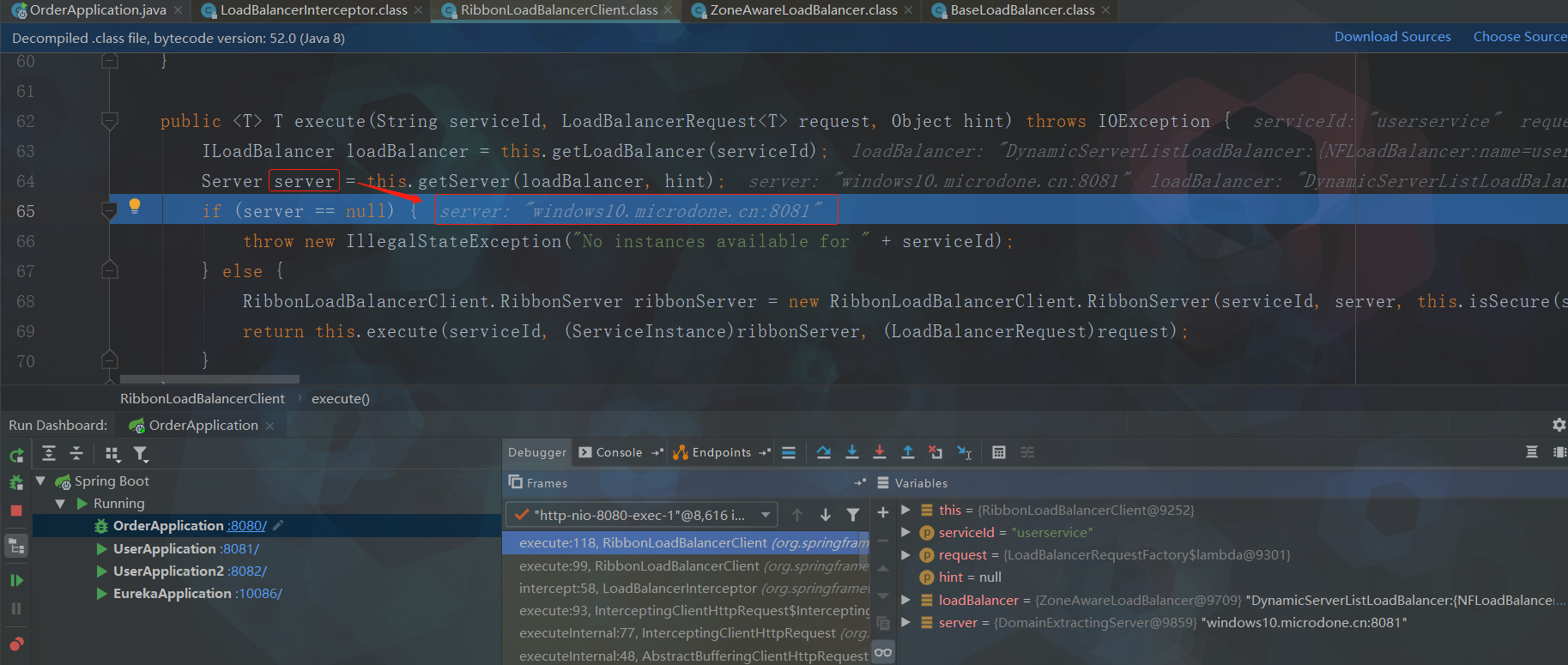1568x665 pixels.
Task: Click Download Sources link
Action: click(x=1392, y=37)
